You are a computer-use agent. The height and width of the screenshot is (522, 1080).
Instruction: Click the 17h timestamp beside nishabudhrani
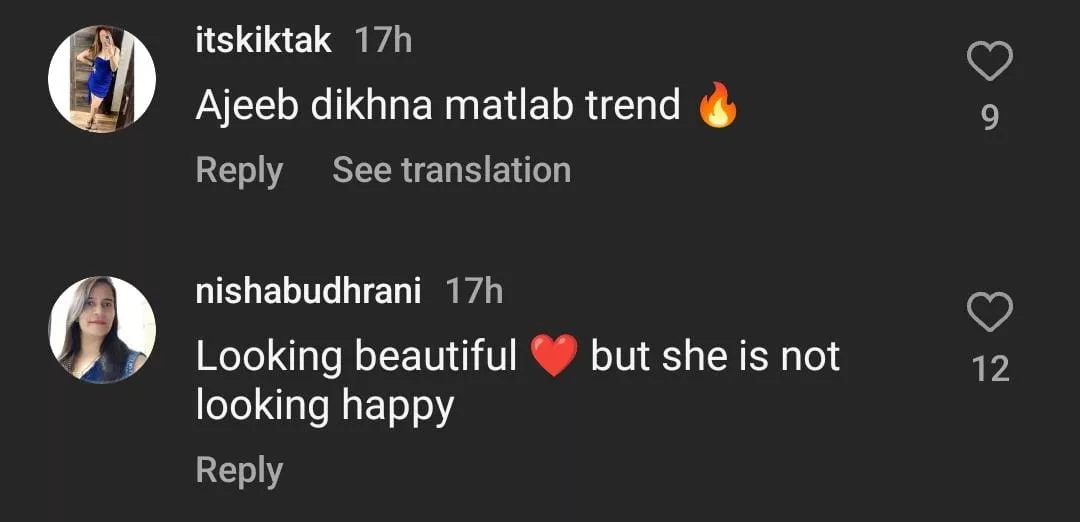tap(474, 292)
